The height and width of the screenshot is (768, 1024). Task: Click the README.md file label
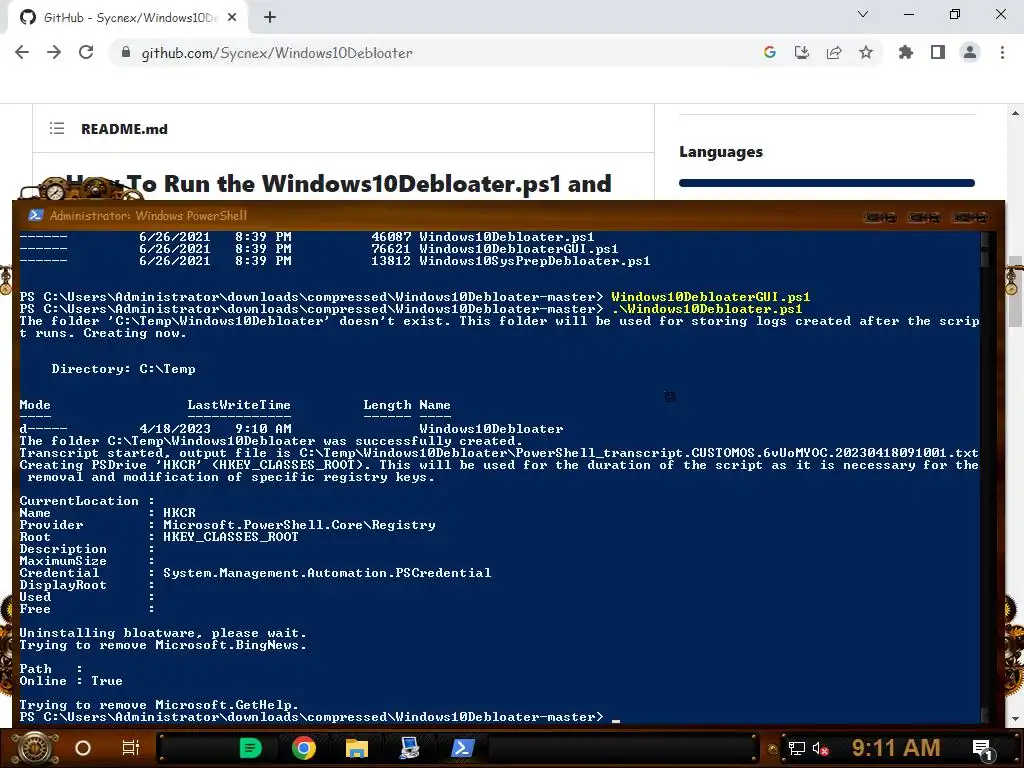pos(124,129)
